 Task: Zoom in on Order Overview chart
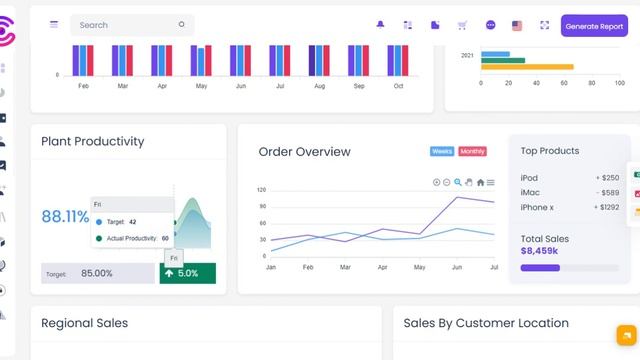click(436, 182)
